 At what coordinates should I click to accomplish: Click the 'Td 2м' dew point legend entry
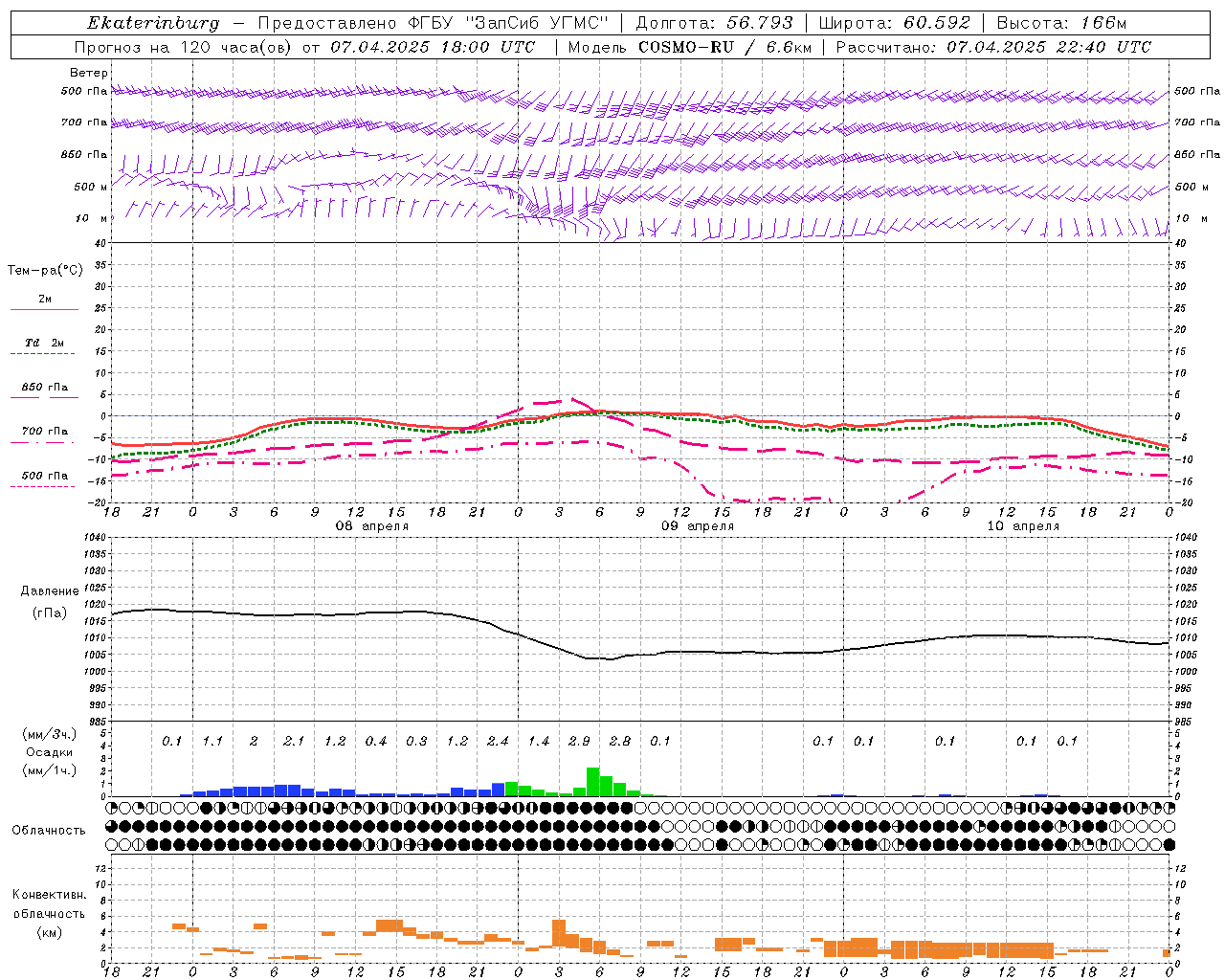point(45,343)
